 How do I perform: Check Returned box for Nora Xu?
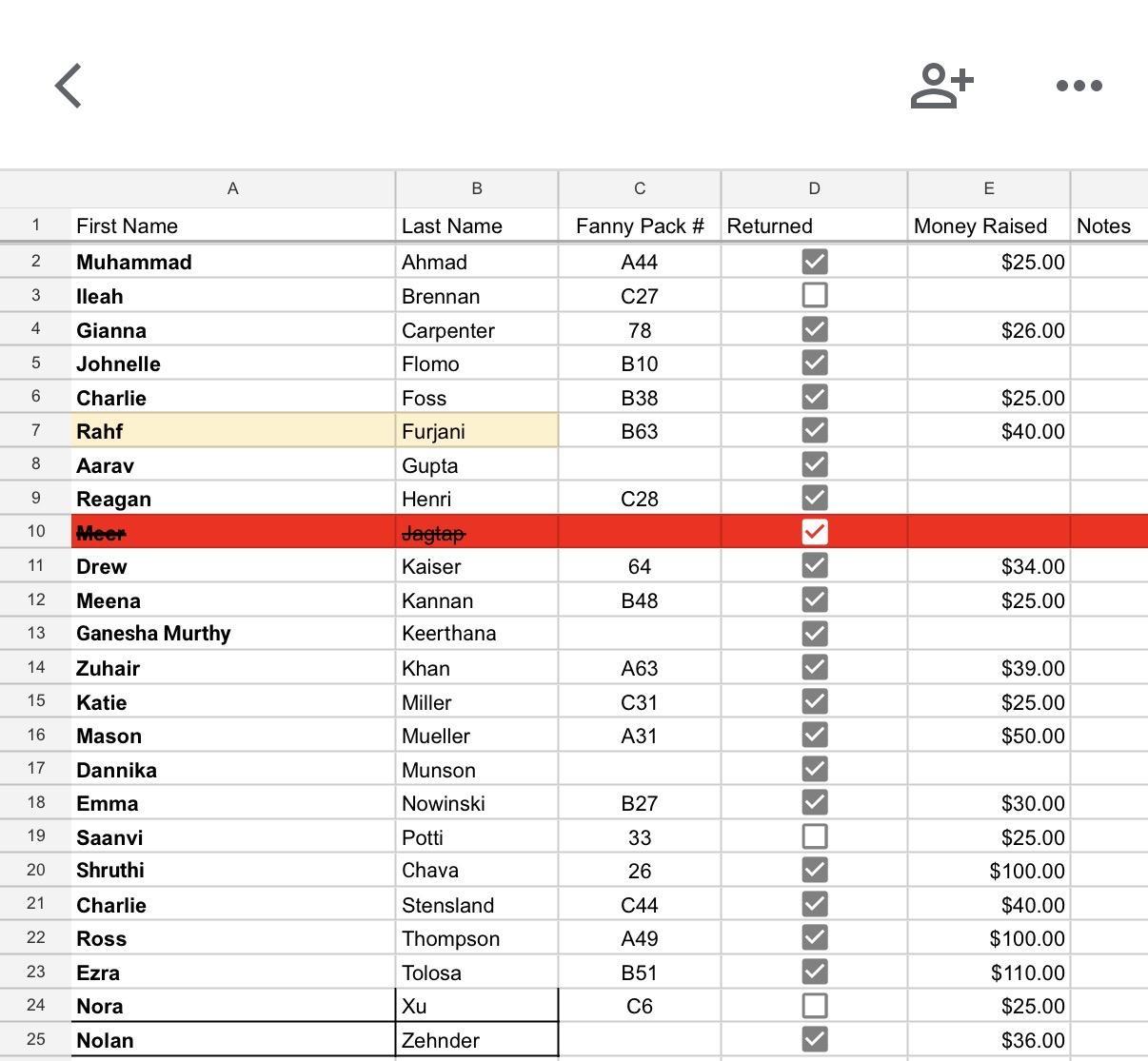click(814, 1006)
